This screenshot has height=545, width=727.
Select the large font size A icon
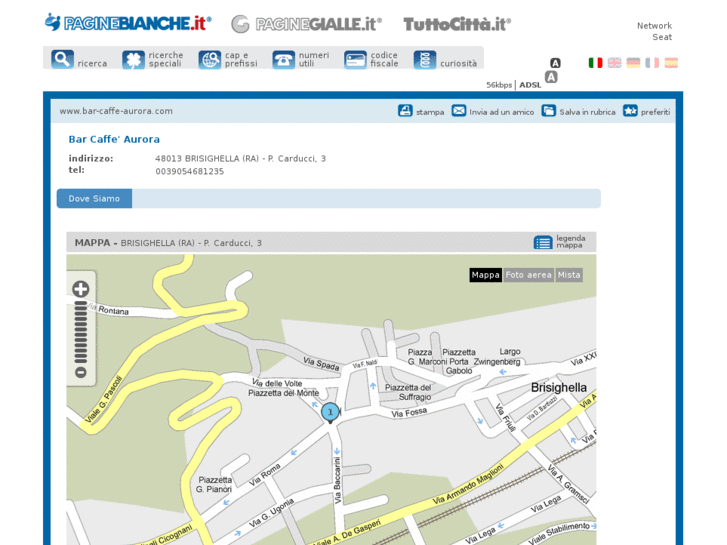(x=551, y=77)
